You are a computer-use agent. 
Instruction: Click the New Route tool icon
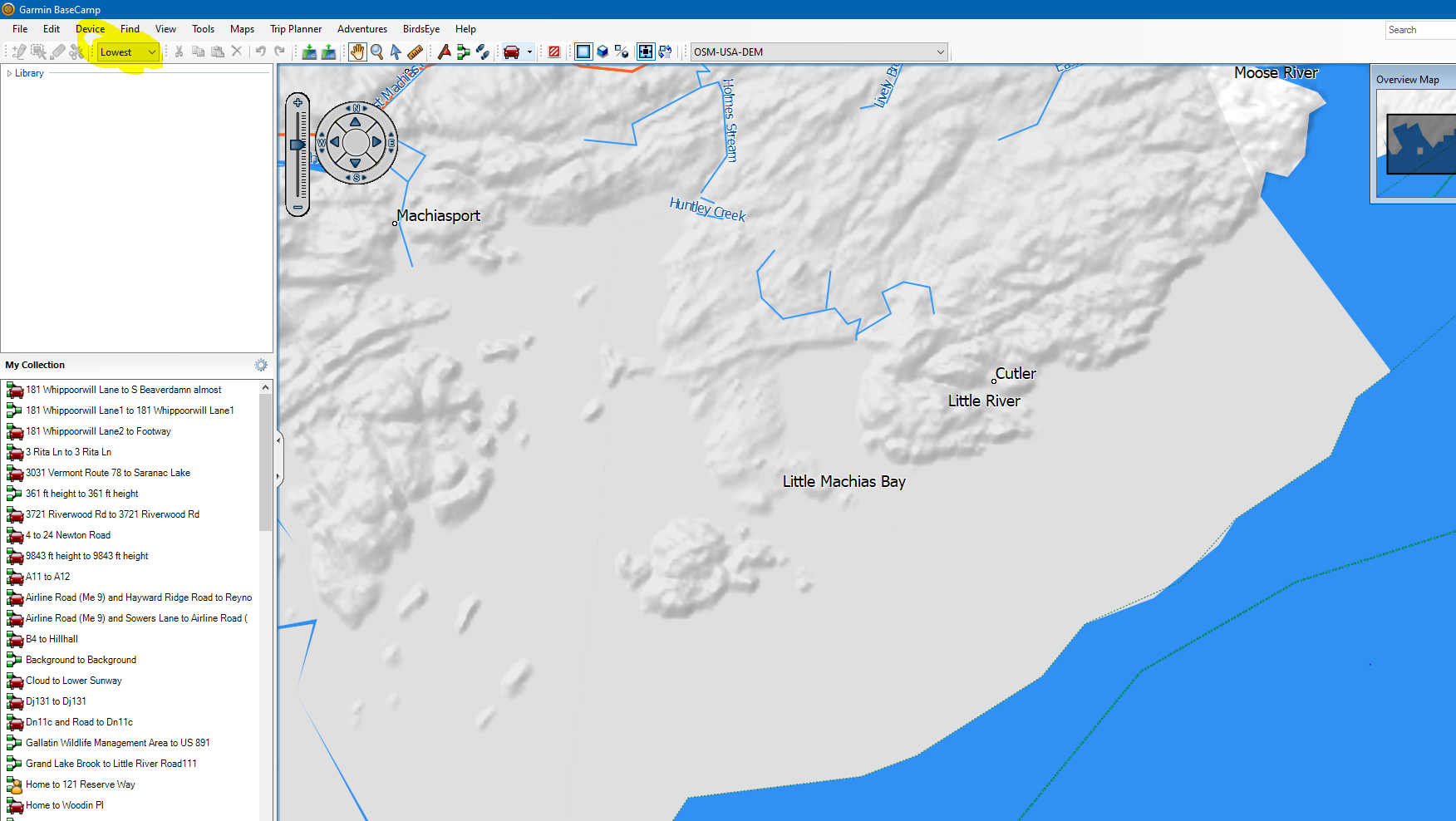(464, 52)
